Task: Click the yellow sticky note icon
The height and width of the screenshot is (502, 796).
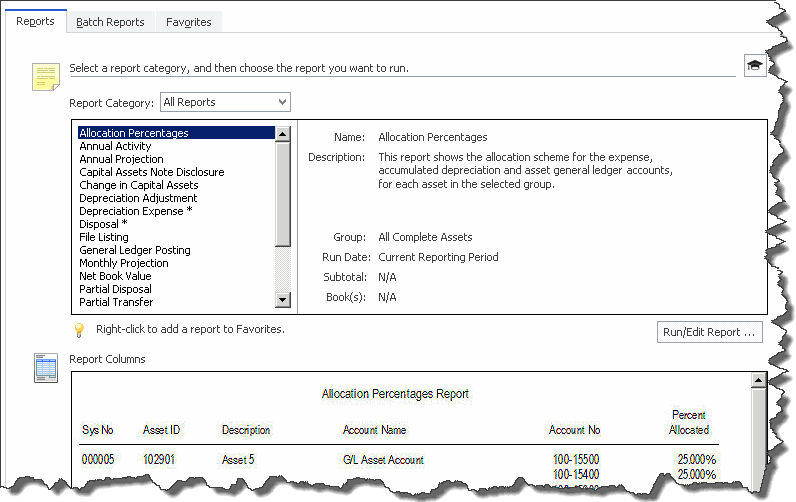Action: pos(46,77)
